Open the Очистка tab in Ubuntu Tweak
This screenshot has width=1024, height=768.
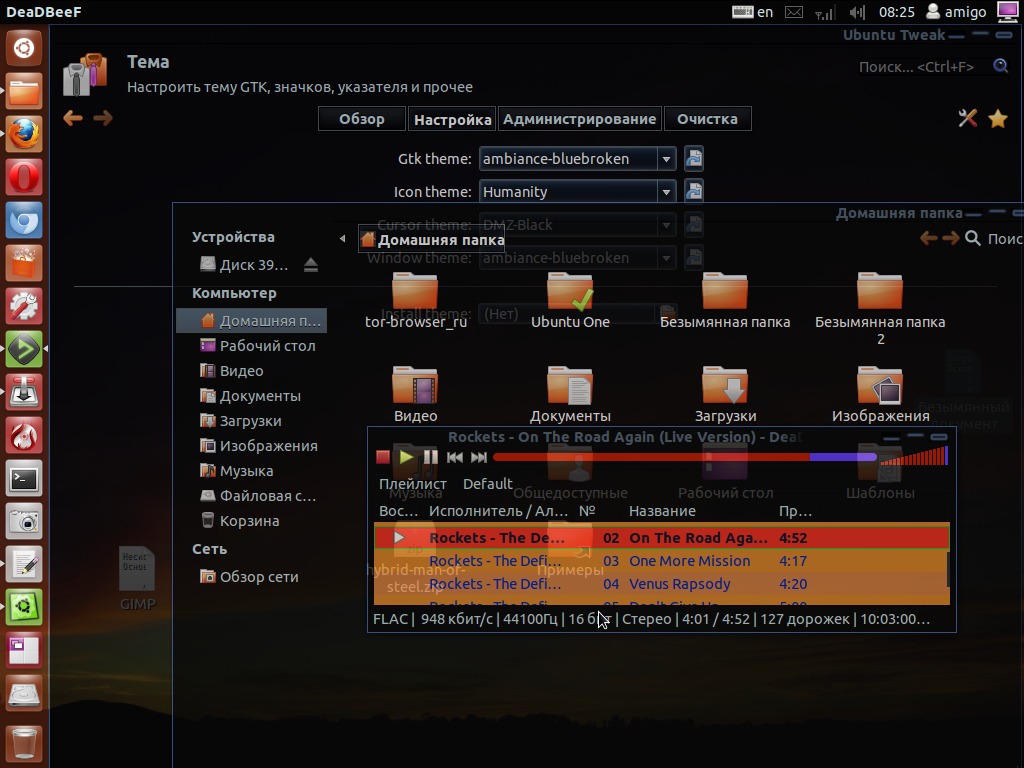[707, 119]
